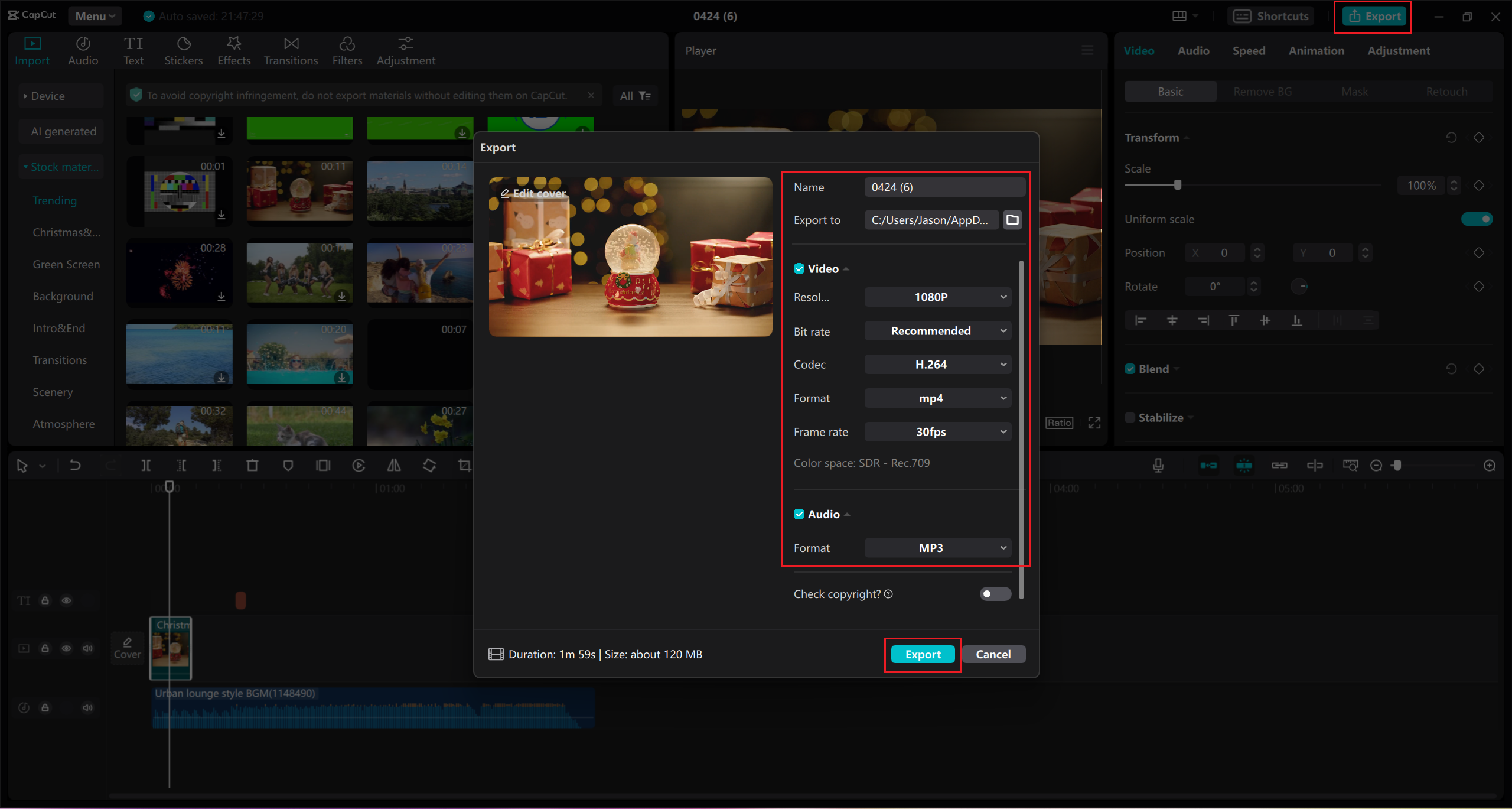Click the timeline zoom out magnifier icon
The width and height of the screenshot is (1512, 809).
coord(1376,466)
